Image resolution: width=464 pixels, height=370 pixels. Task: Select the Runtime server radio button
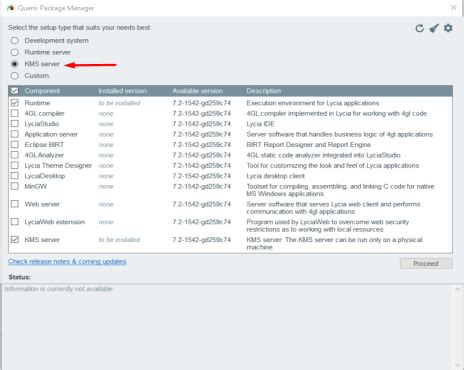14,52
